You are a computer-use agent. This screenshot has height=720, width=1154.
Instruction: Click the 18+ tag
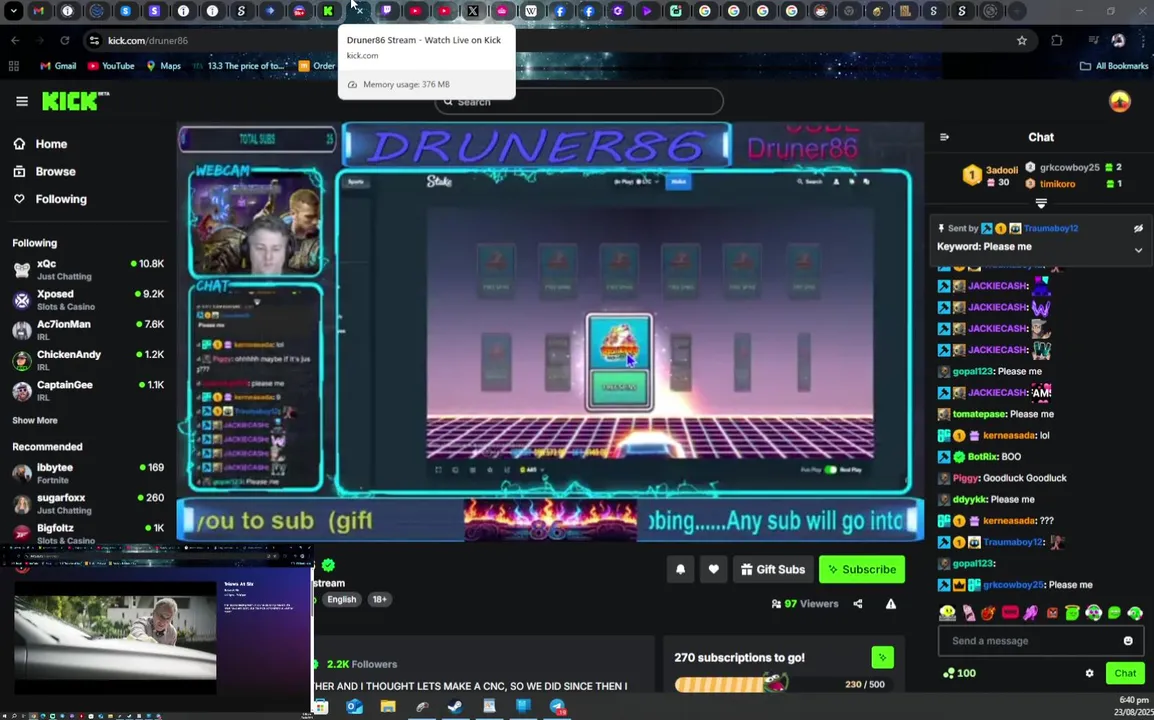(379, 599)
